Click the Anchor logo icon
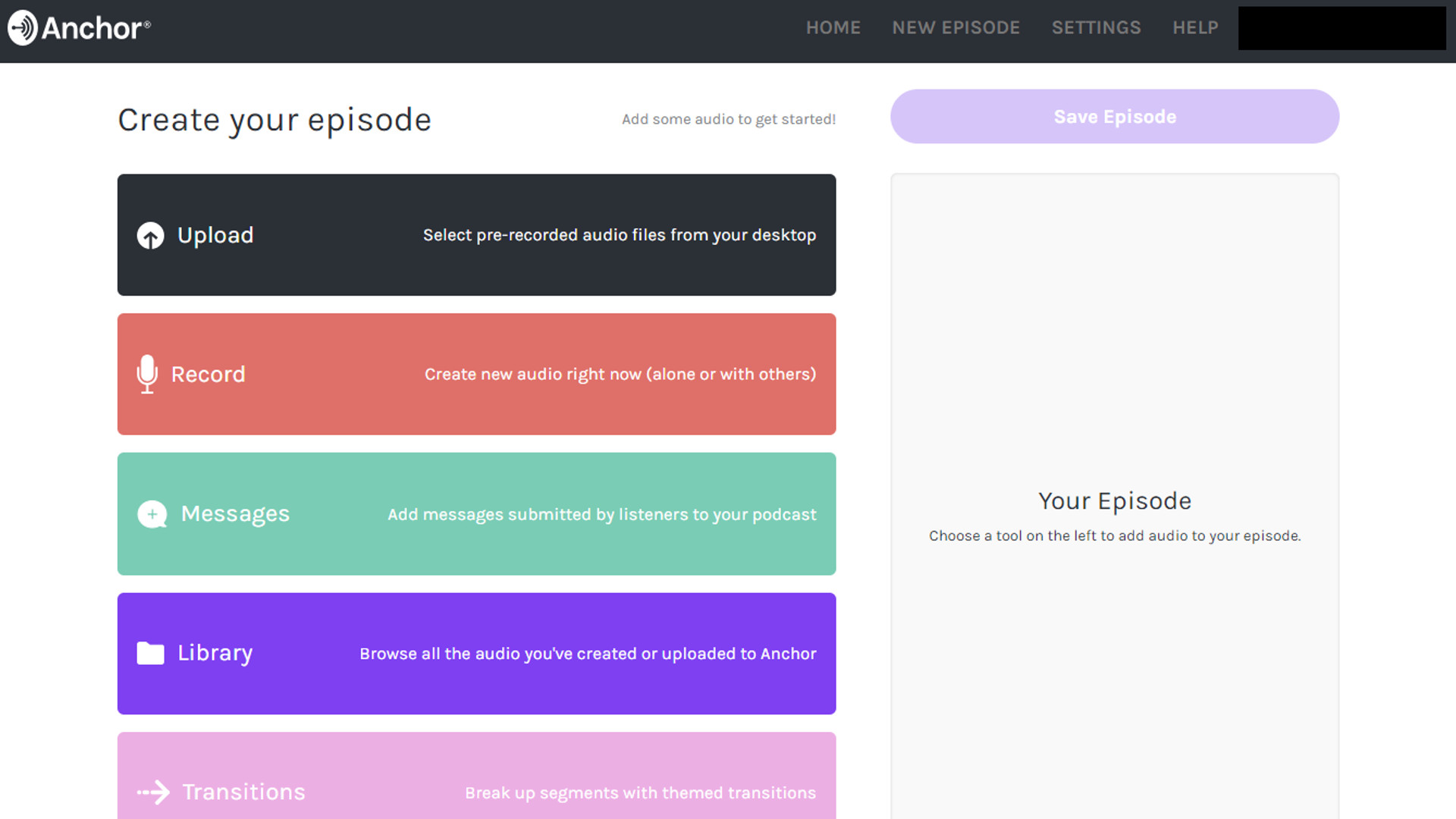Image resolution: width=1456 pixels, height=819 pixels. pyautogui.click(x=23, y=28)
